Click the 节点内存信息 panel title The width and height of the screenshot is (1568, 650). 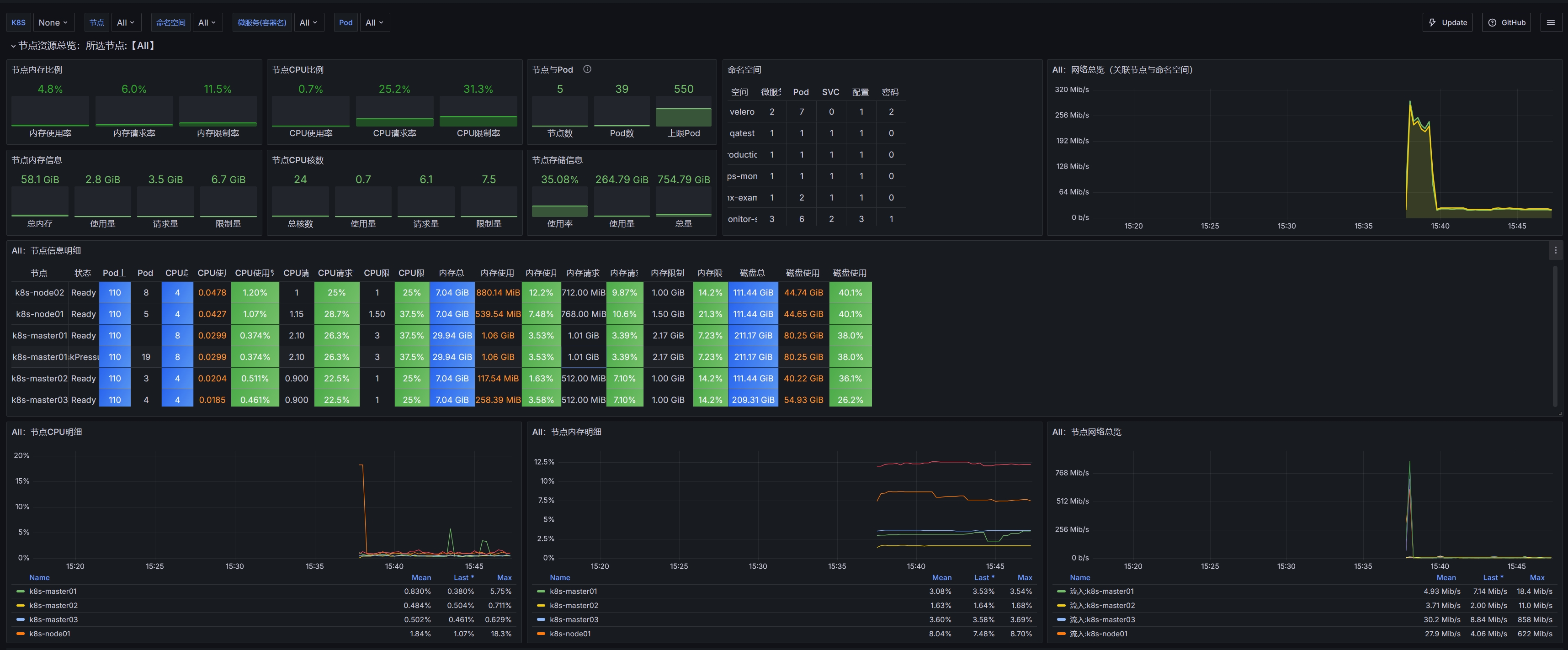coord(37,160)
